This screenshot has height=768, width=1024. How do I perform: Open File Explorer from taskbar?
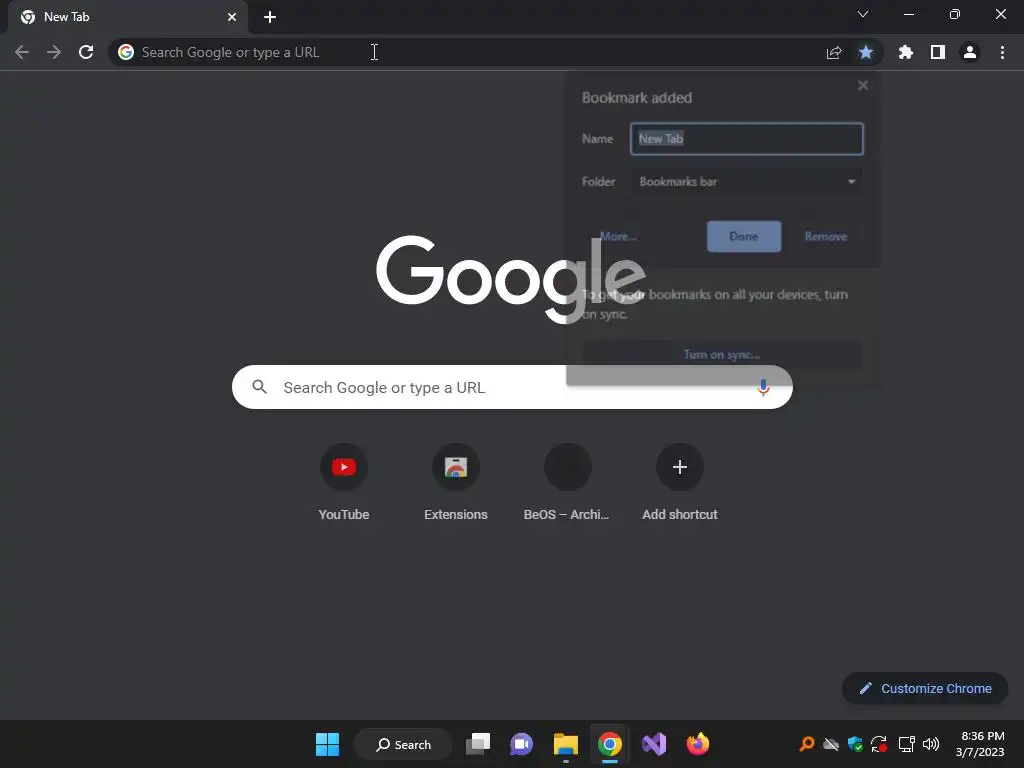pos(566,744)
